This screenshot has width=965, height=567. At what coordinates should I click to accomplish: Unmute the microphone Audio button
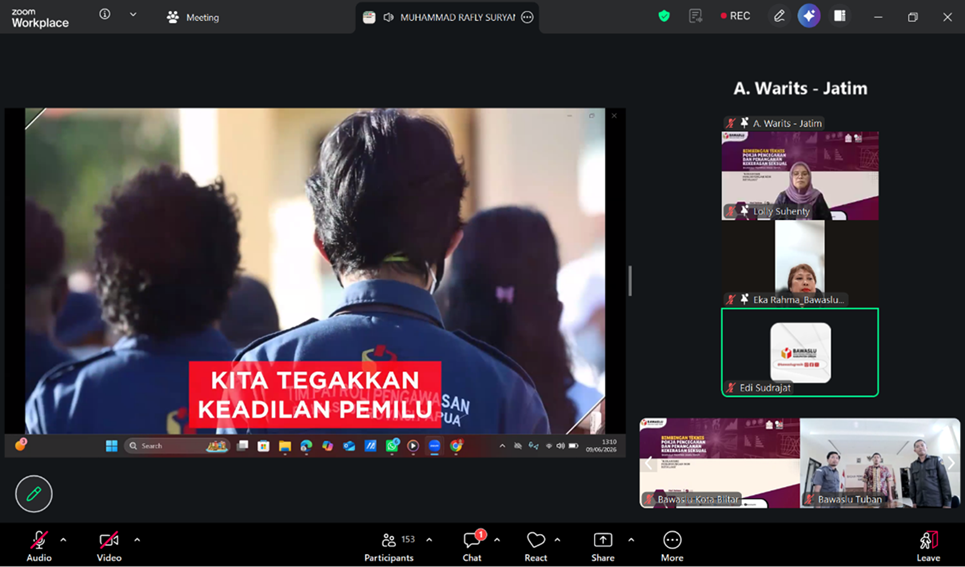39,546
